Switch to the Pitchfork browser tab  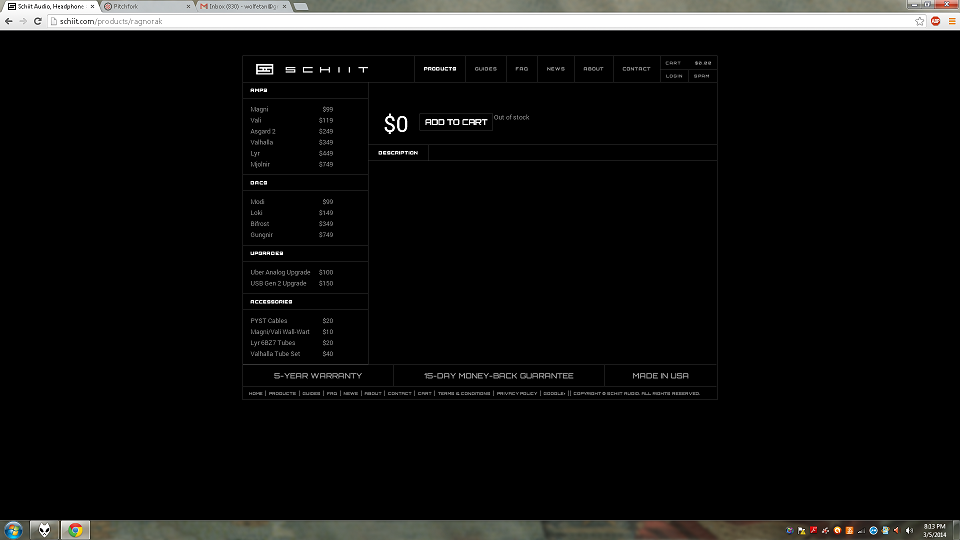[x=146, y=6]
